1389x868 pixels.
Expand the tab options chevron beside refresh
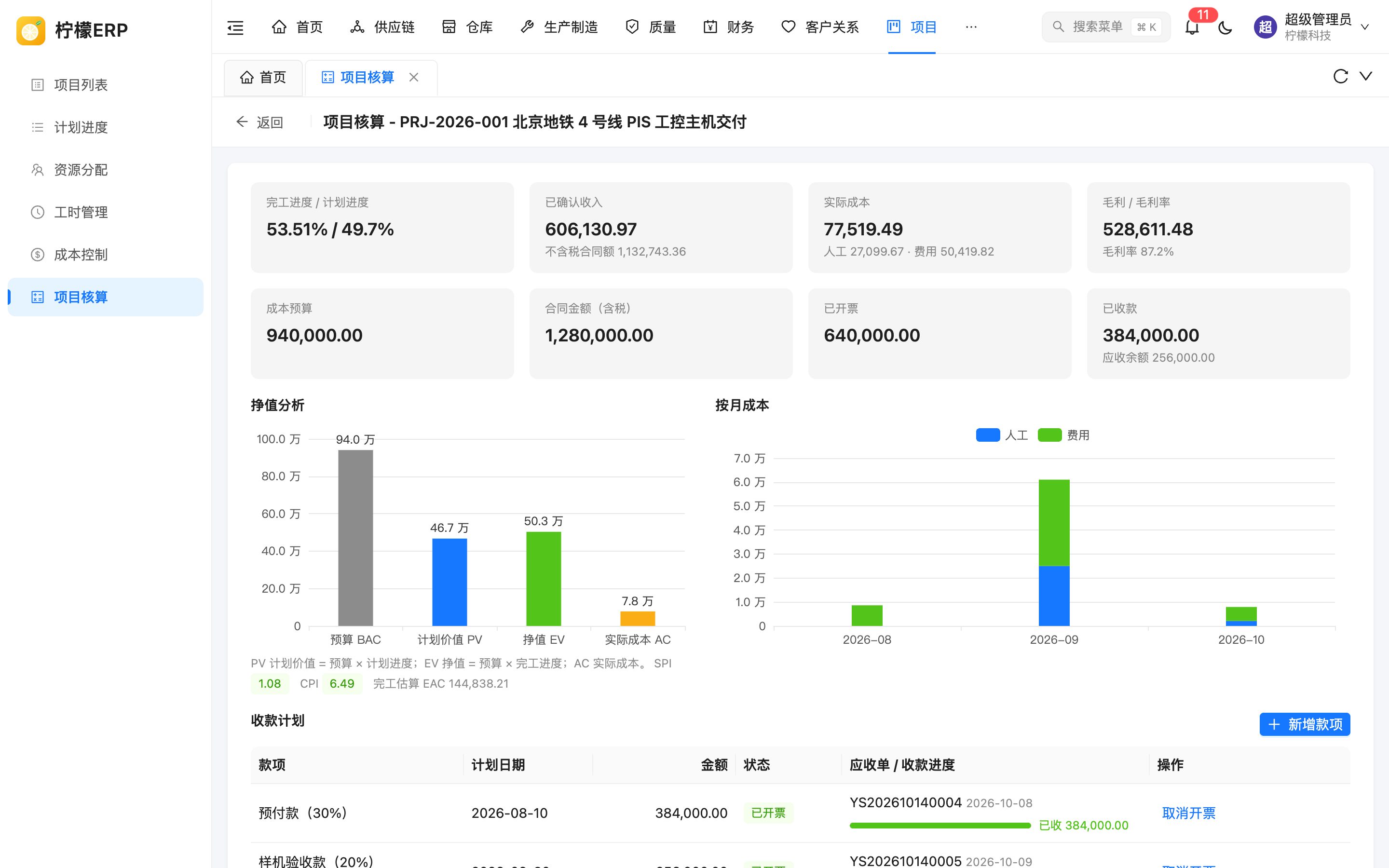coord(1366,76)
